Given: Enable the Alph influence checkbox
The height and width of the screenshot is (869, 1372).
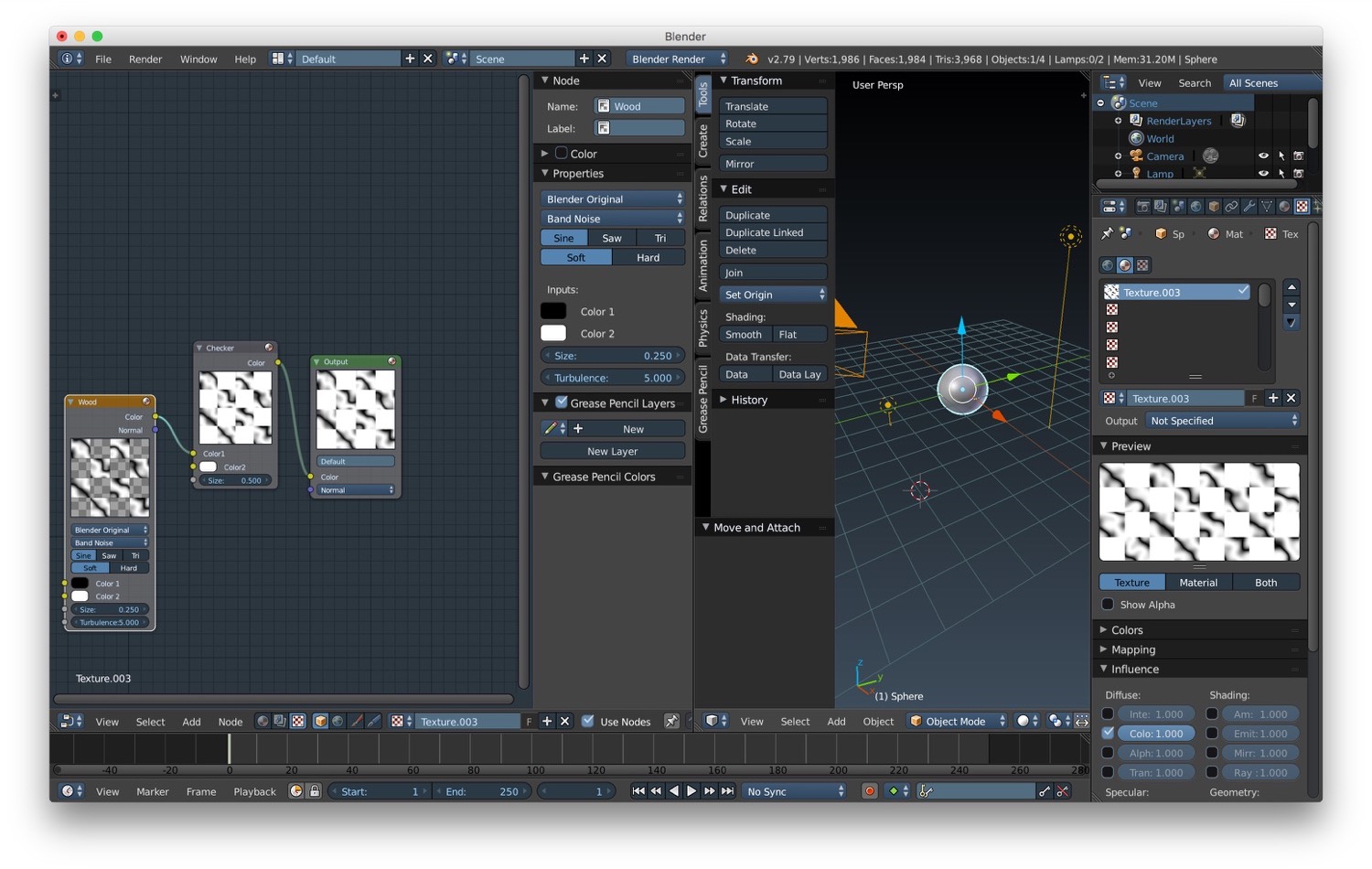Looking at the screenshot, I should click(x=1108, y=753).
